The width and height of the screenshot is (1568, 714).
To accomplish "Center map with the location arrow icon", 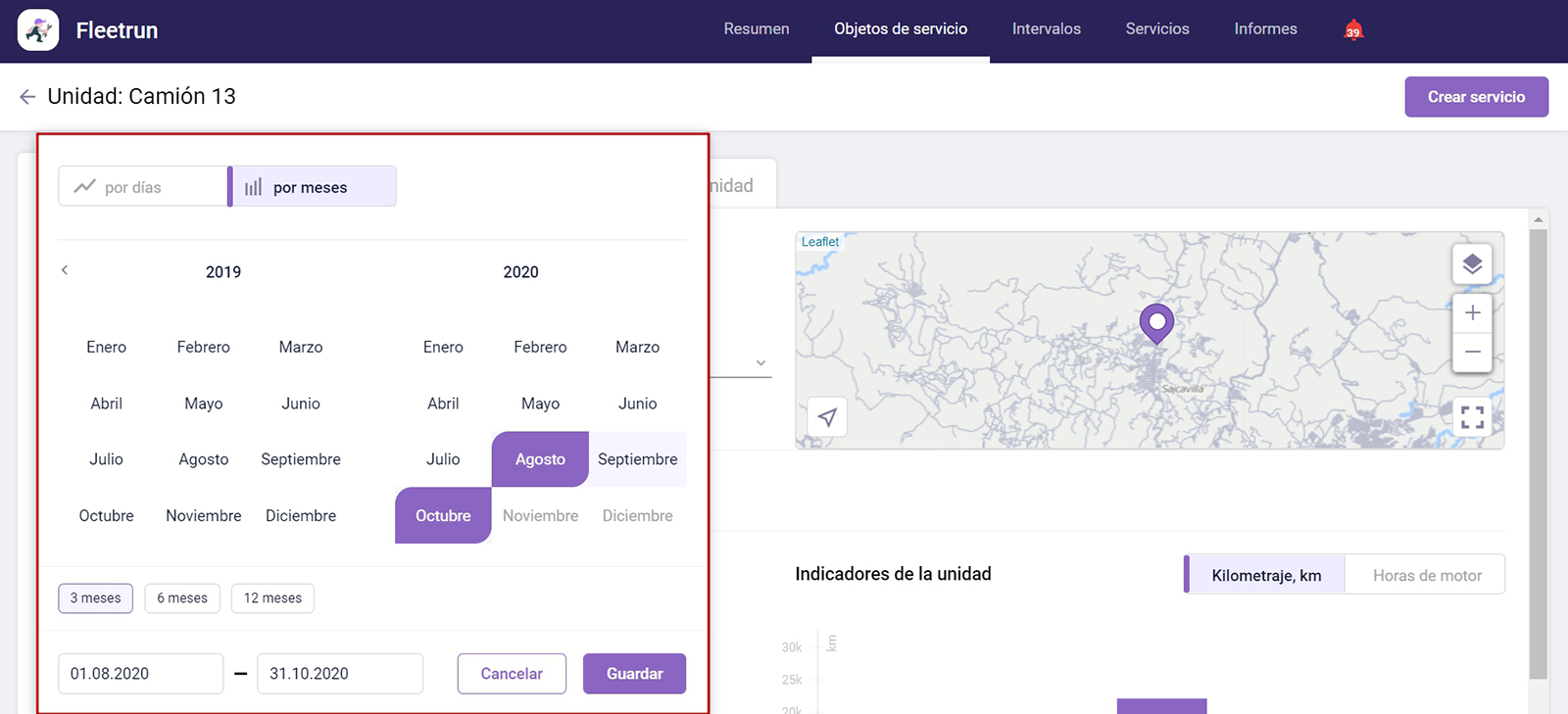I will coord(827,417).
